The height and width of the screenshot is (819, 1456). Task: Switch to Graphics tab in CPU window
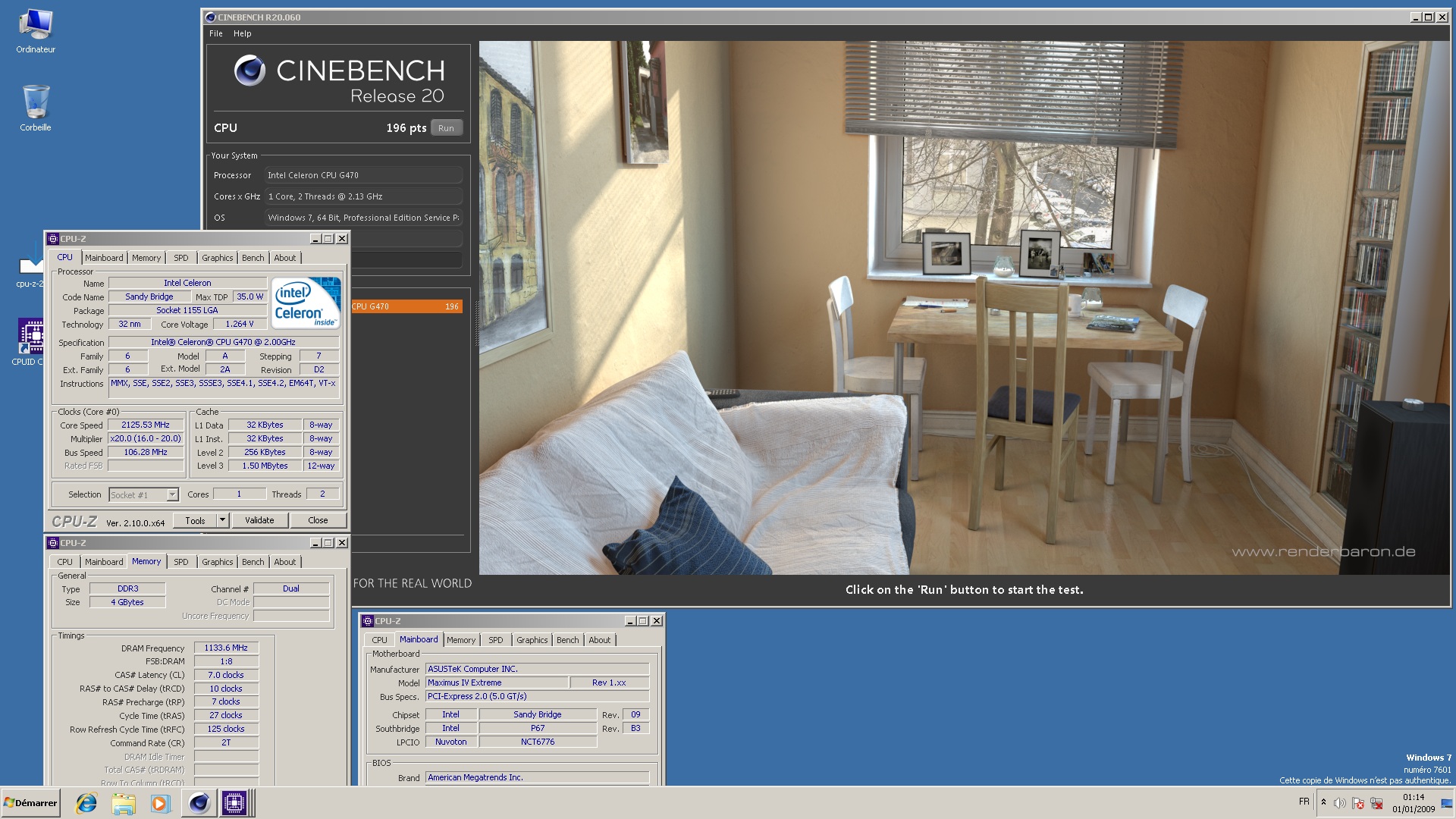pyautogui.click(x=217, y=258)
